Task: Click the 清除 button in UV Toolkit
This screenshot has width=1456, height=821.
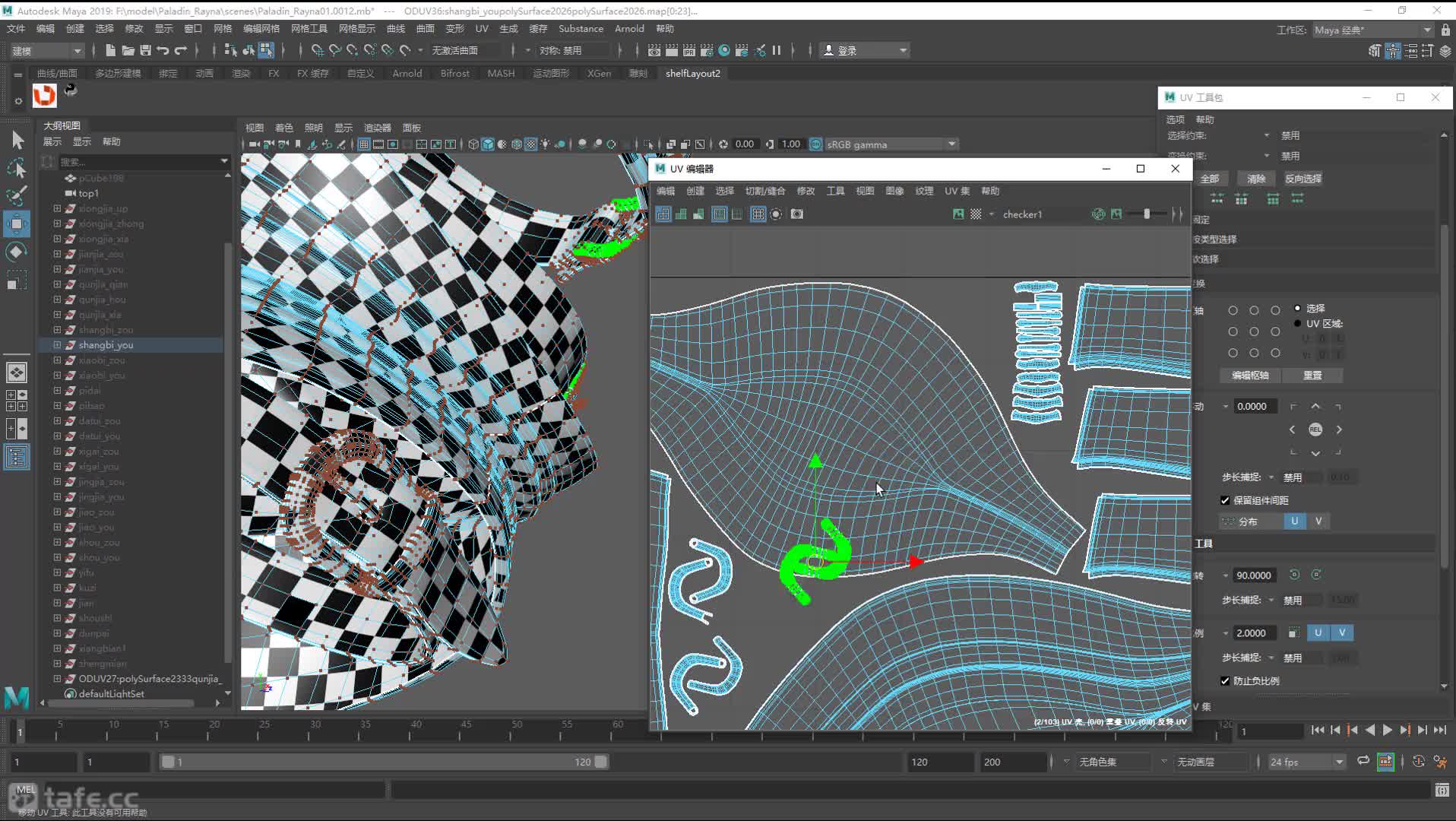Action: (1256, 179)
